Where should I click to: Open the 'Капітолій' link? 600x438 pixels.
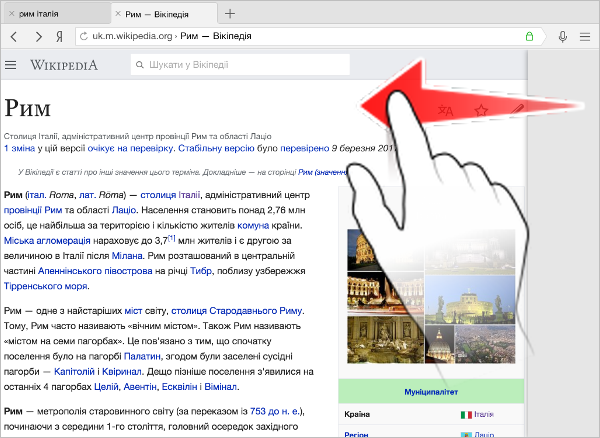point(74,372)
